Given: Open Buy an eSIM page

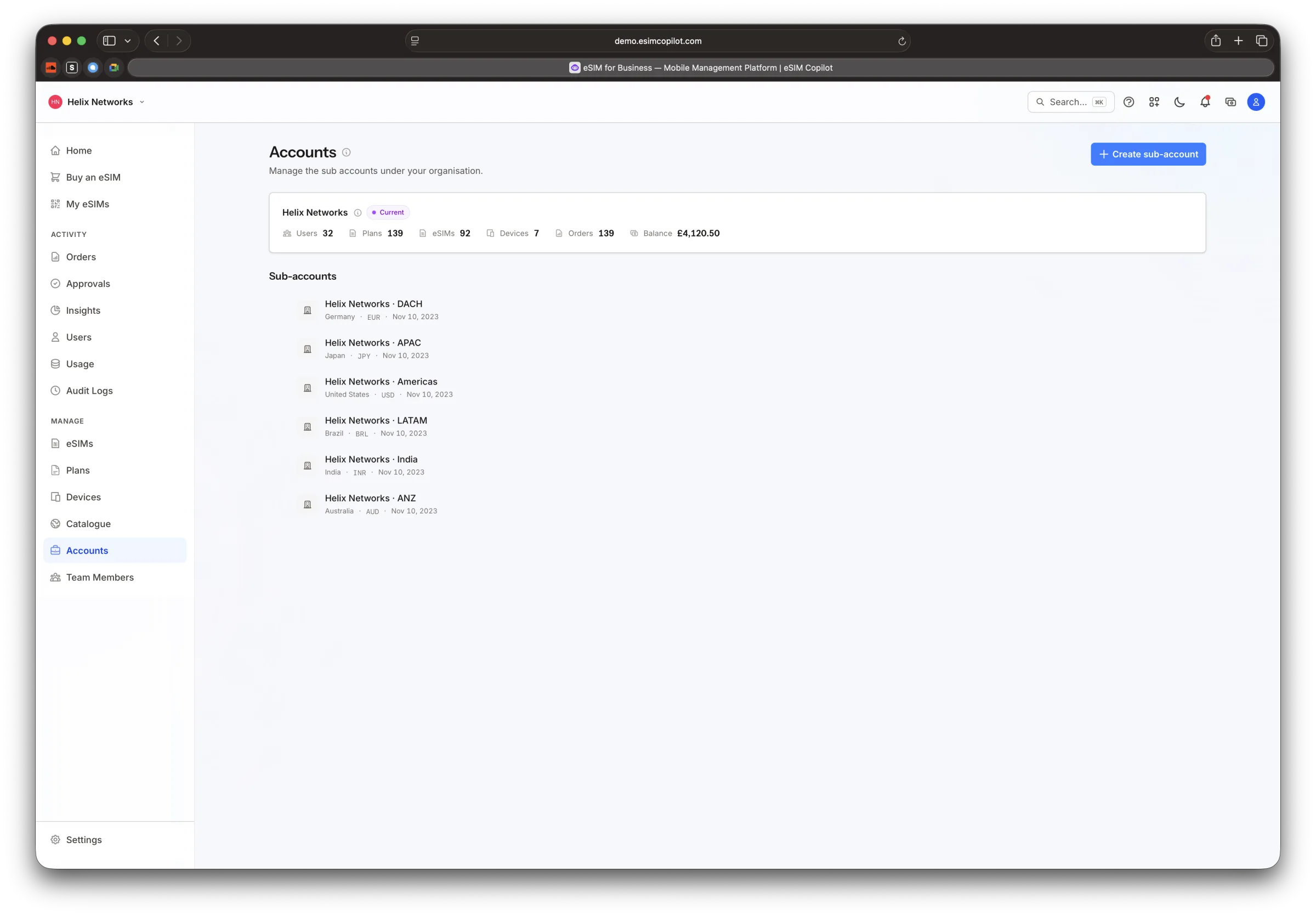Looking at the screenshot, I should tap(115, 177).
